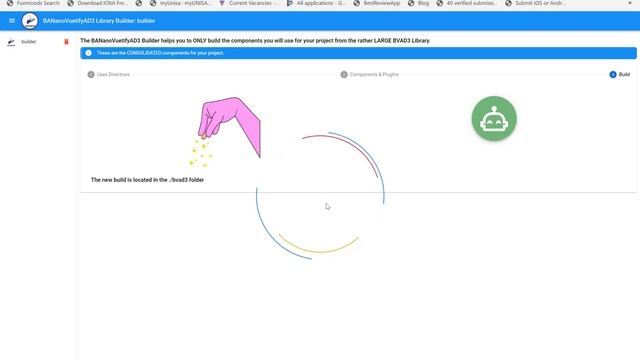
Task: Click the app title 'BANanoVuetifyAD3 Library Builder: builder'
Action: (99, 21)
